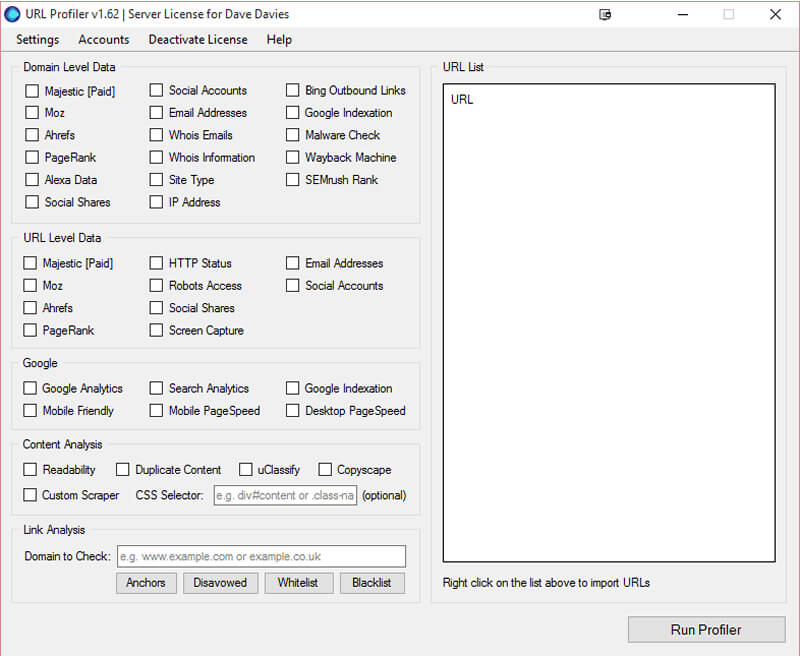
Task: Click the Domain to Check text field
Action: 262,557
